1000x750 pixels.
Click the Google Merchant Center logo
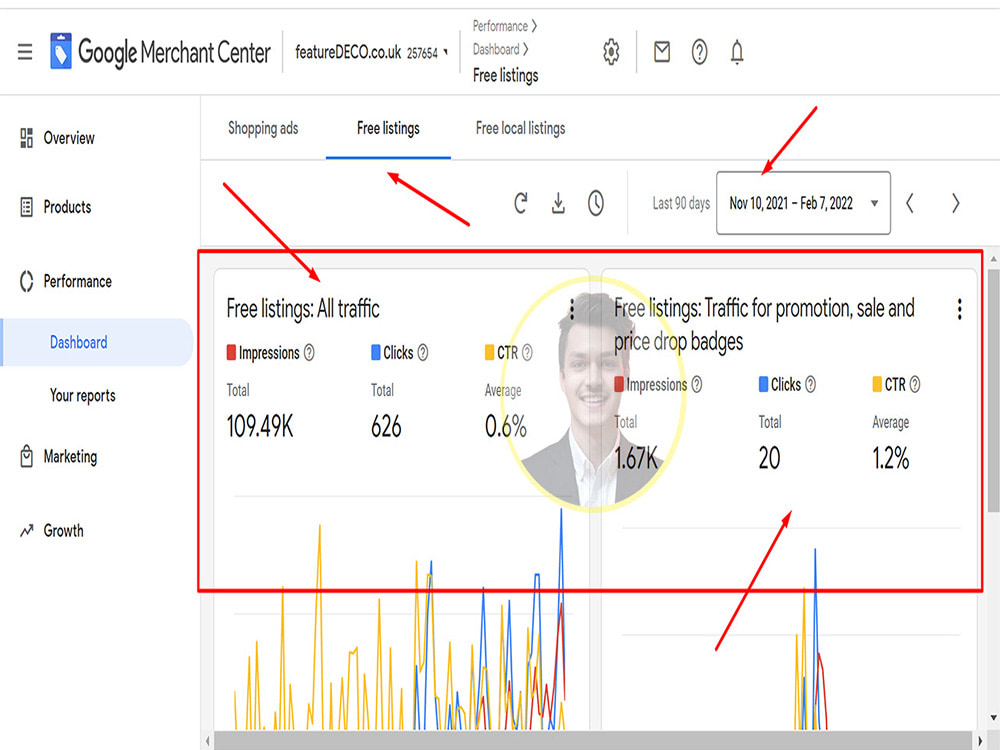160,52
